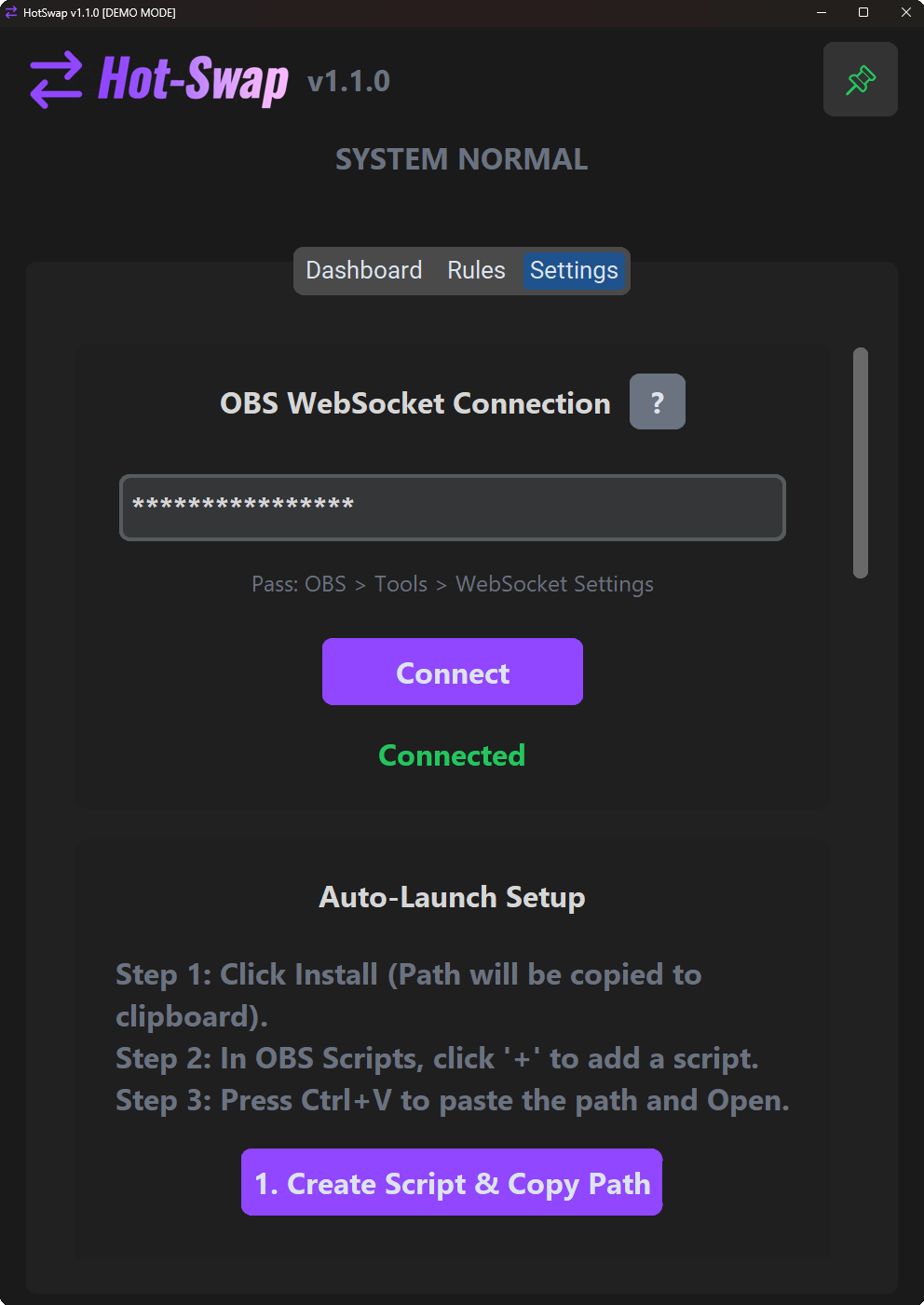924x1305 pixels.
Task: Click the WebSocket Settings password hint
Action: pos(452,584)
